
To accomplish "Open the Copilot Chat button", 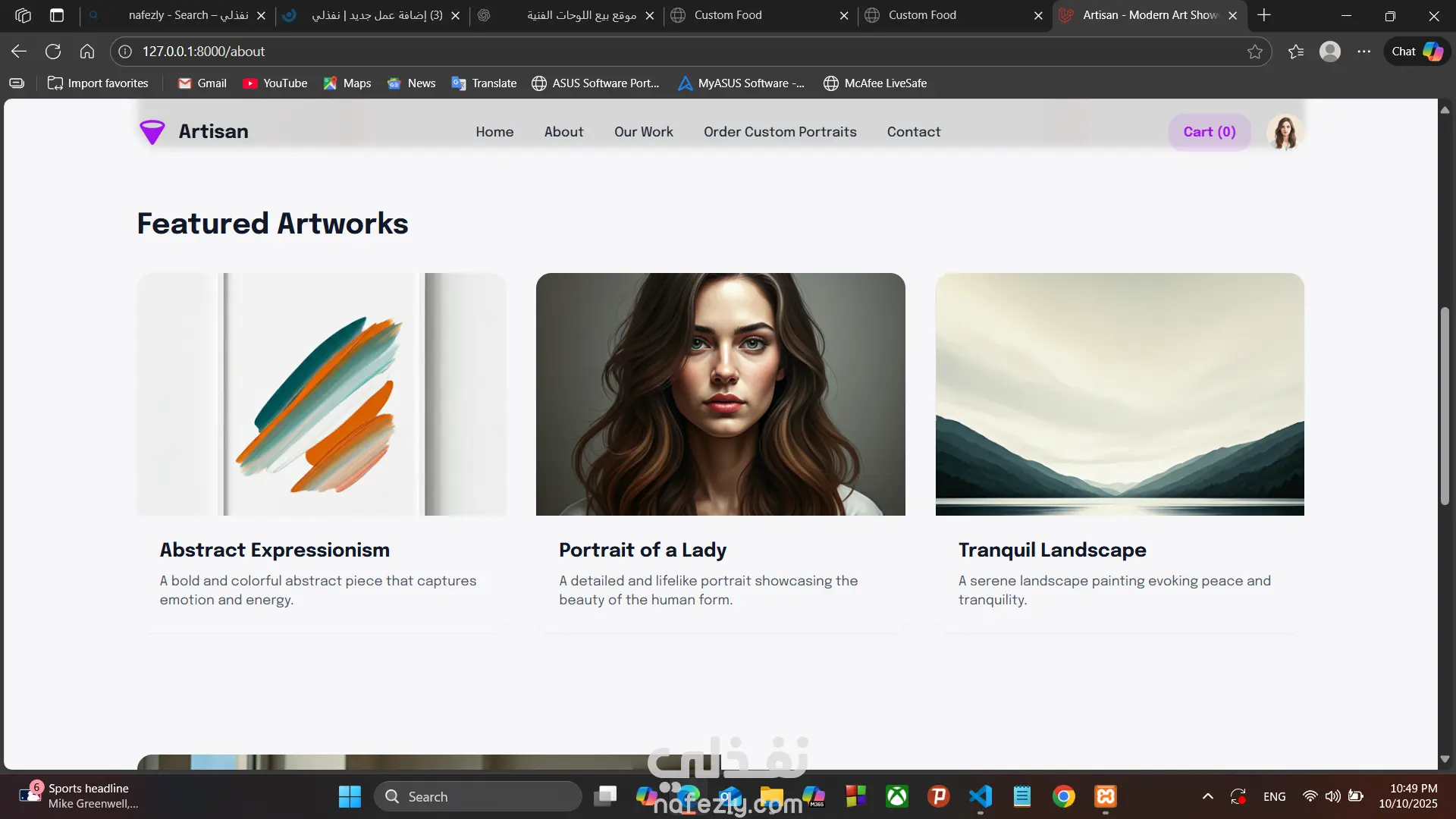I will pyautogui.click(x=1417, y=52).
